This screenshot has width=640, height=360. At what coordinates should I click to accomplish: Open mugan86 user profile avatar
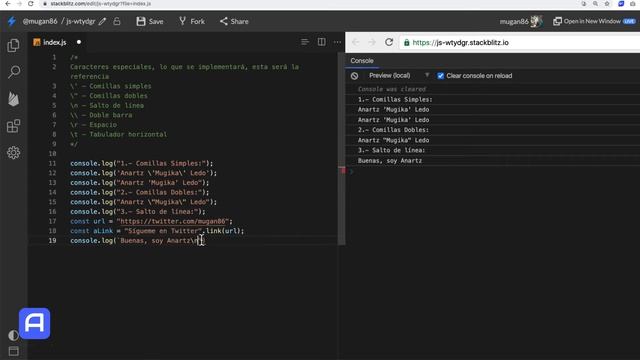[536, 21]
